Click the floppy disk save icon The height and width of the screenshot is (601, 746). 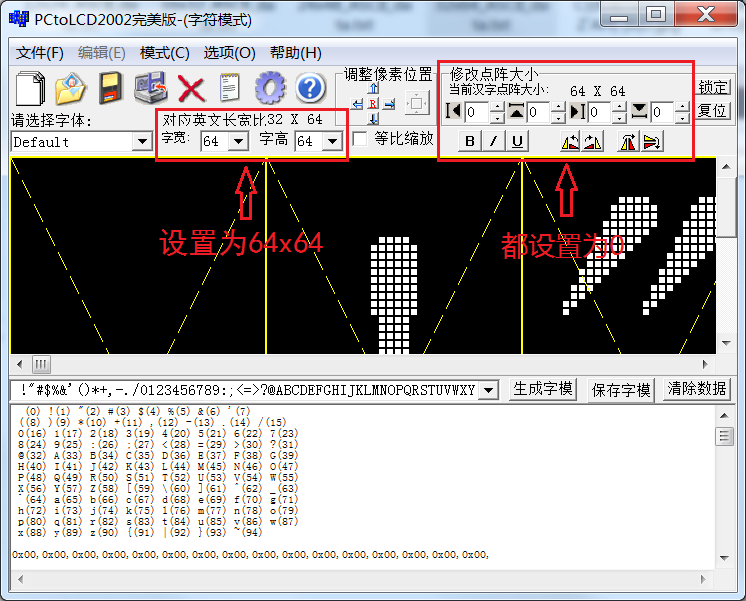(x=110, y=89)
